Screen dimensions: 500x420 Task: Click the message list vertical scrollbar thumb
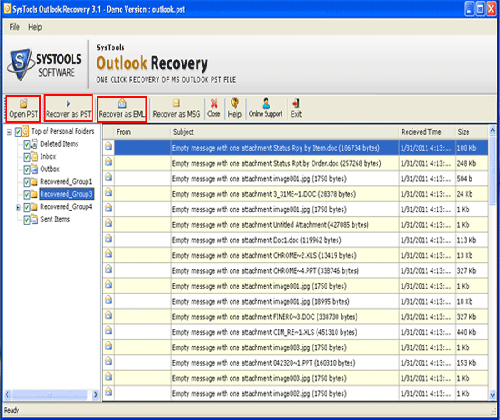(492, 170)
